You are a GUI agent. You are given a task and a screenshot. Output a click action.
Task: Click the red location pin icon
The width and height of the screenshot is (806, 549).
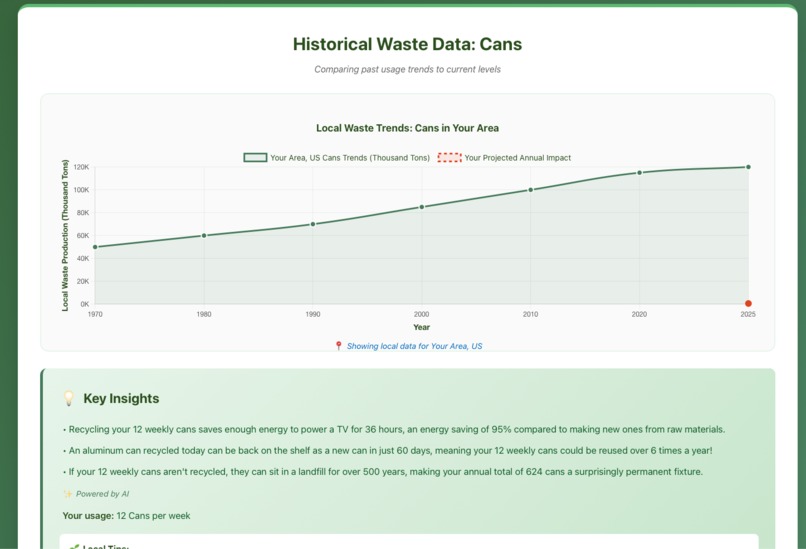338,346
